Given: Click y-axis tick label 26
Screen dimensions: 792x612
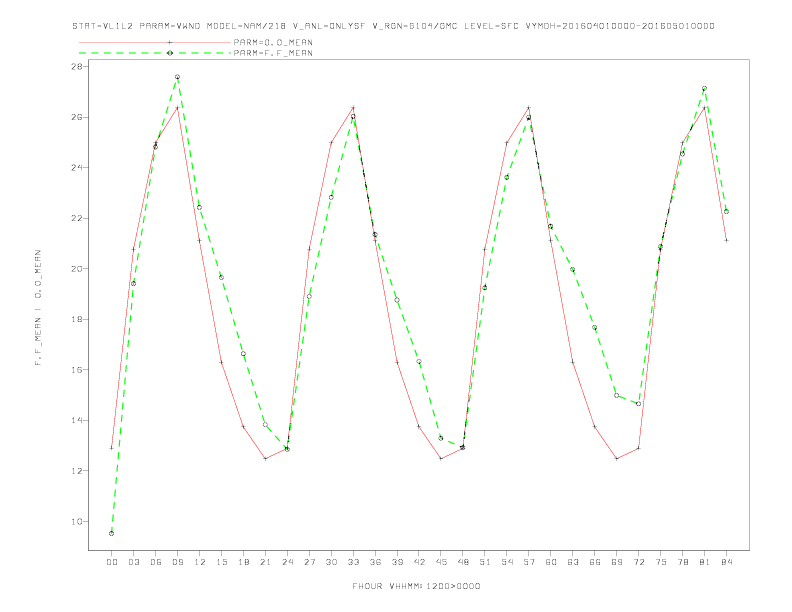Looking at the screenshot, I should coord(79,117).
